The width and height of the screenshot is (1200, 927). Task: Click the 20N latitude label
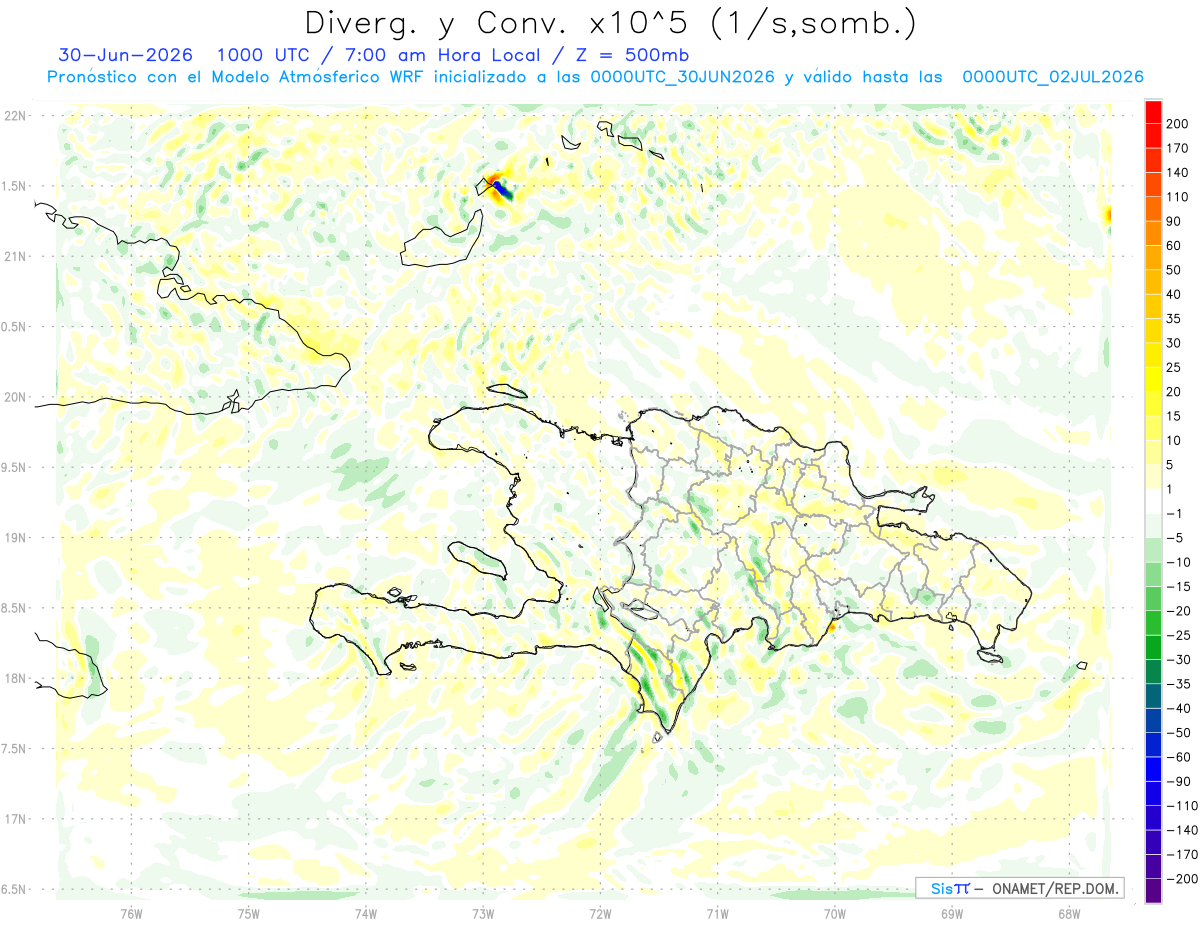pos(17,397)
